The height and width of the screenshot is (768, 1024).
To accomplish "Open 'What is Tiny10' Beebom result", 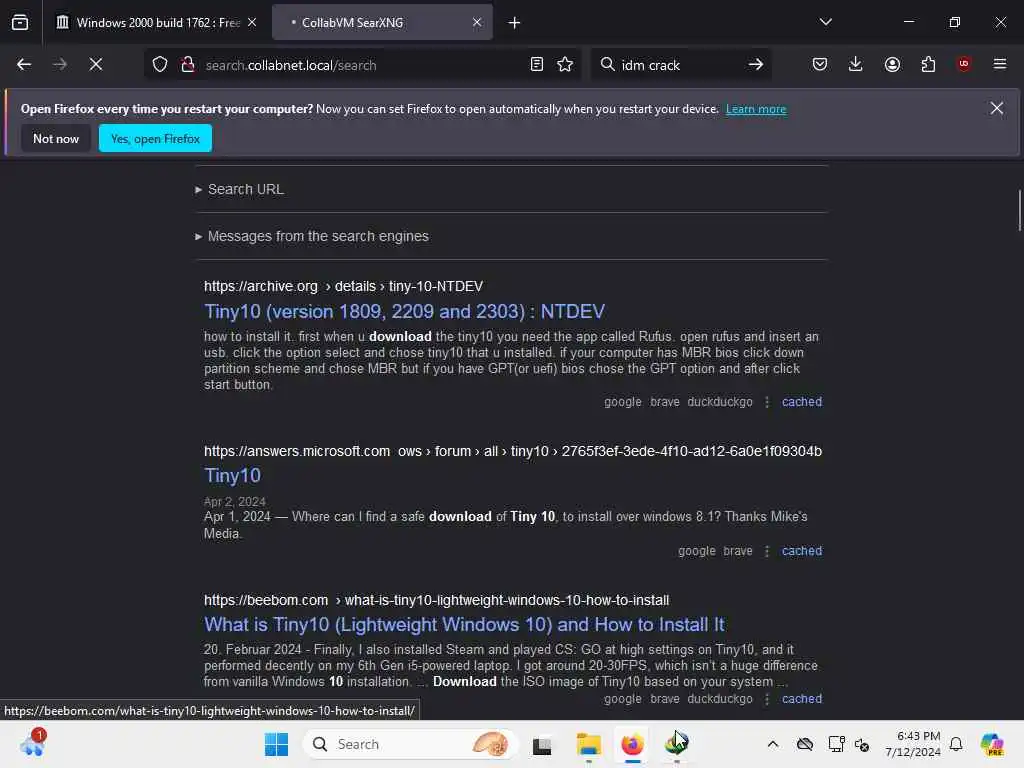I will coord(464,624).
